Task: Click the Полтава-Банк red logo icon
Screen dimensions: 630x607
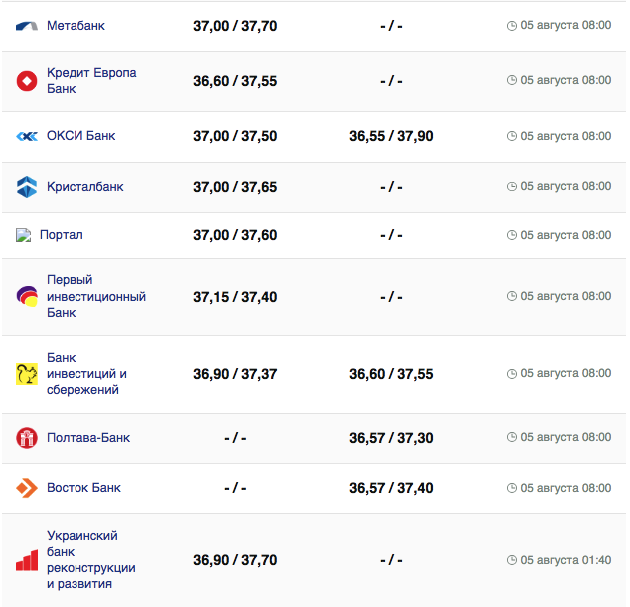Action: coord(27,438)
